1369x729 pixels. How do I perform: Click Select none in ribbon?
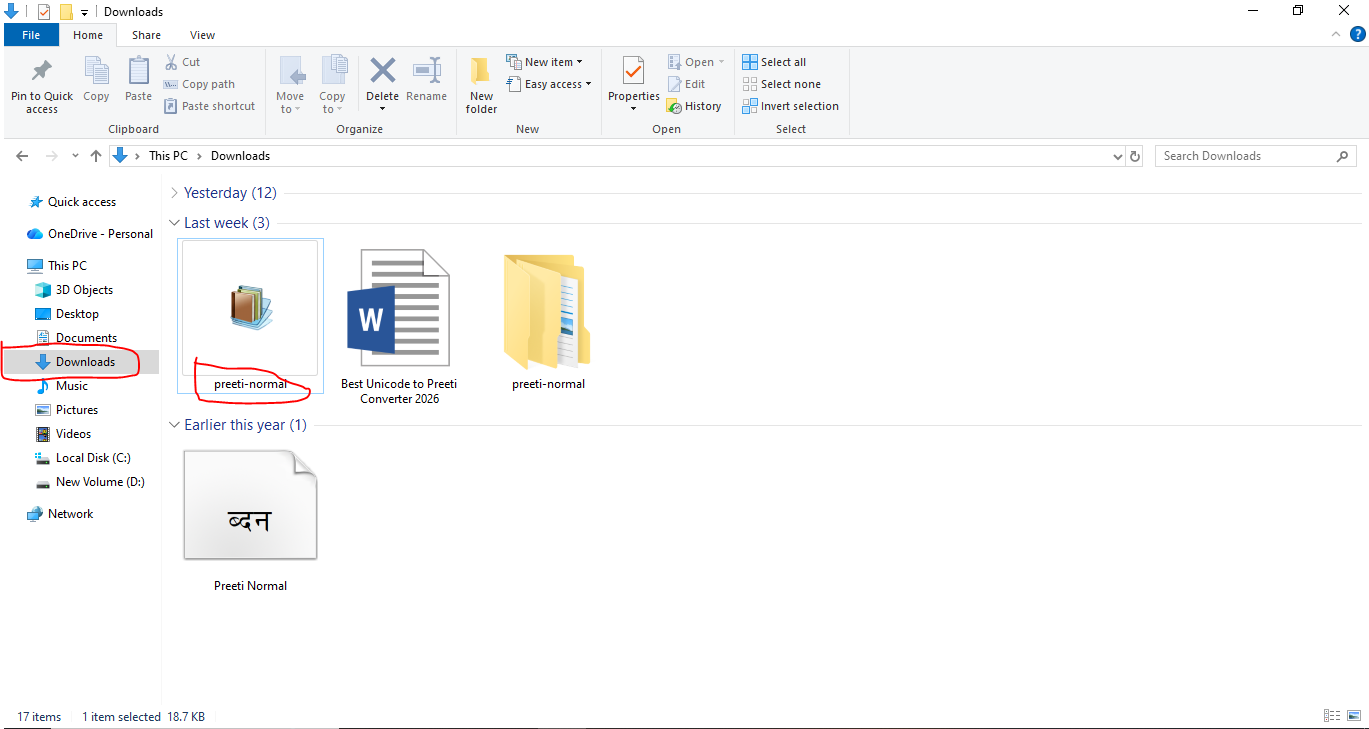pos(781,84)
